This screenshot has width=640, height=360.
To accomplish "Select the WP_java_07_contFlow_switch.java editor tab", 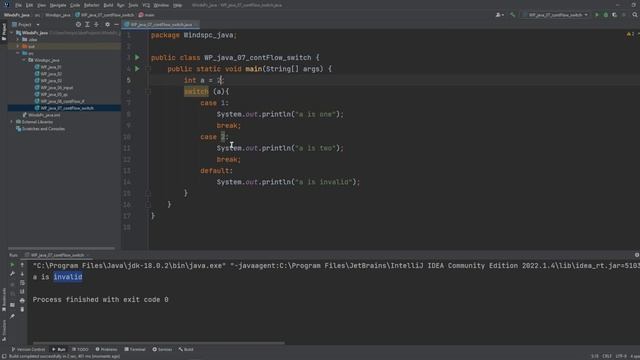I will (x=161, y=24).
